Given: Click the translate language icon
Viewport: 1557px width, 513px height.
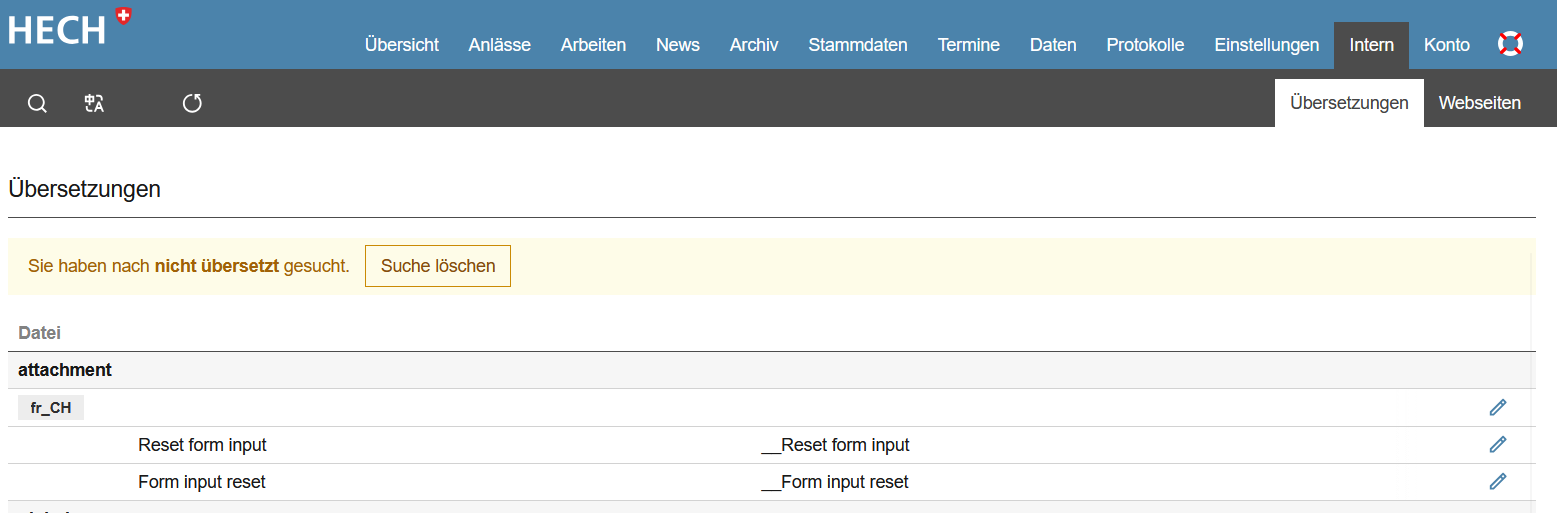Looking at the screenshot, I should (x=94, y=104).
